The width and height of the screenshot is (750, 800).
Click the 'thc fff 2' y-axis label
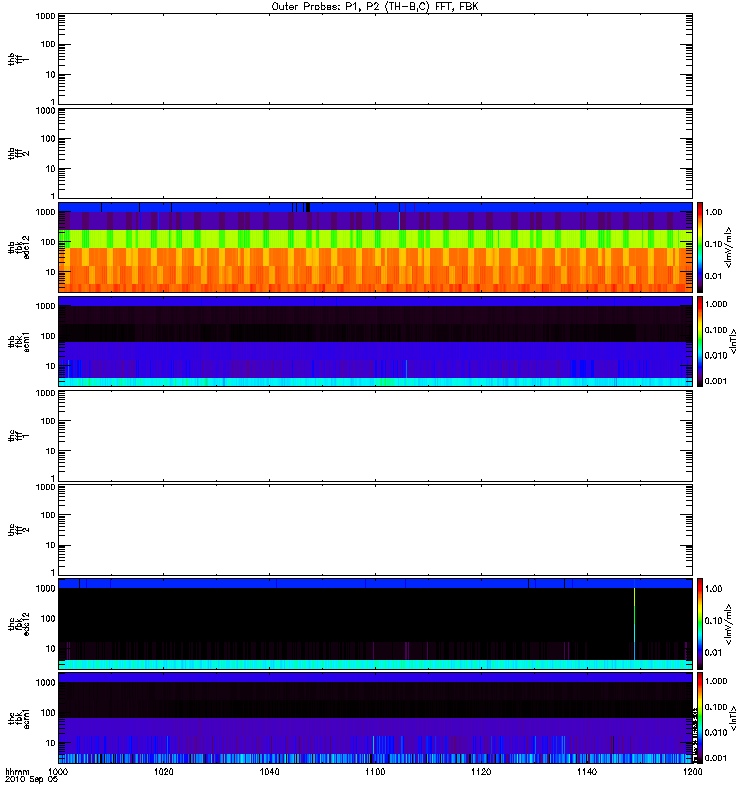[18, 530]
